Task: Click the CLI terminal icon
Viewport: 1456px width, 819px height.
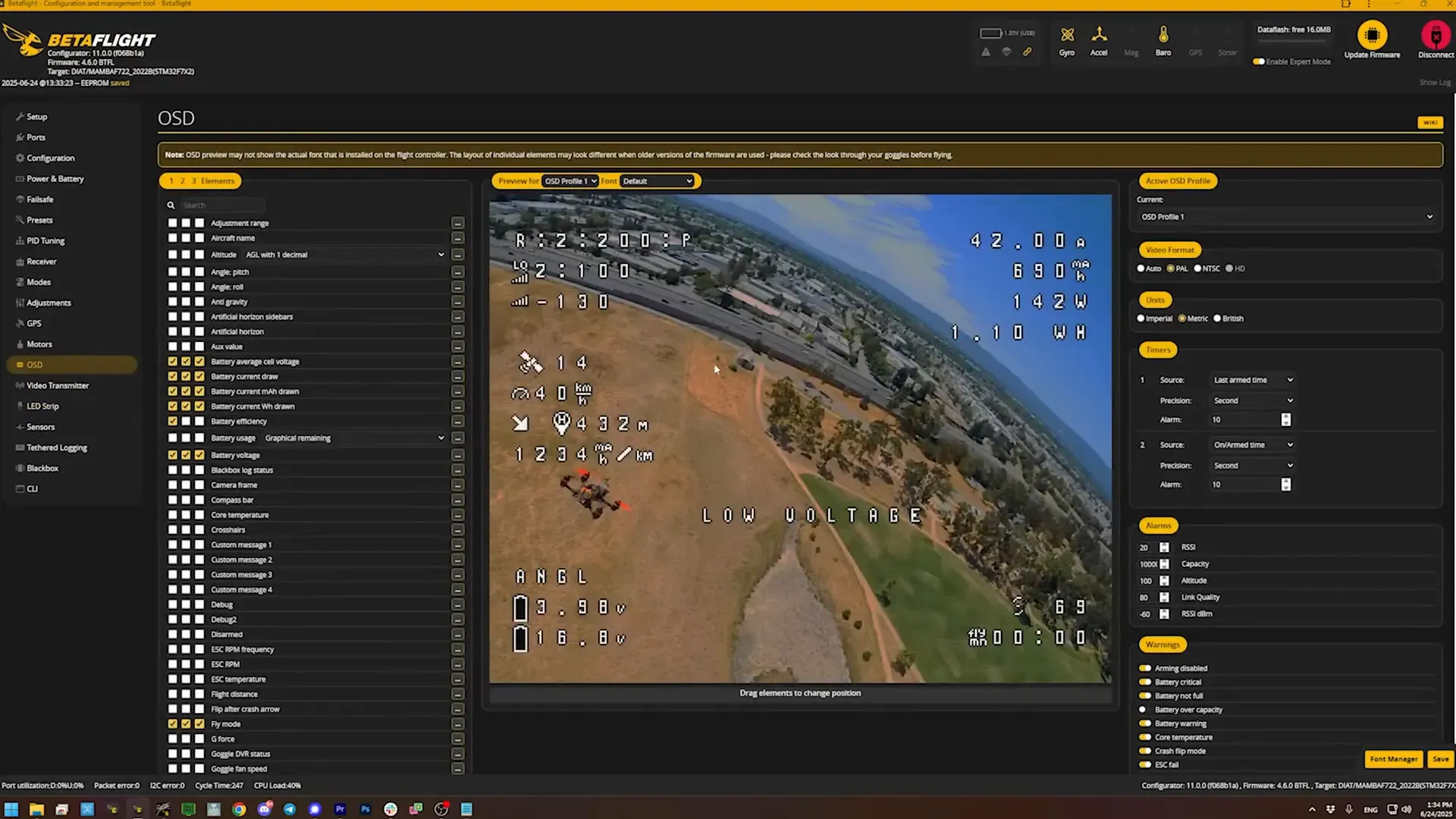Action: 20,489
